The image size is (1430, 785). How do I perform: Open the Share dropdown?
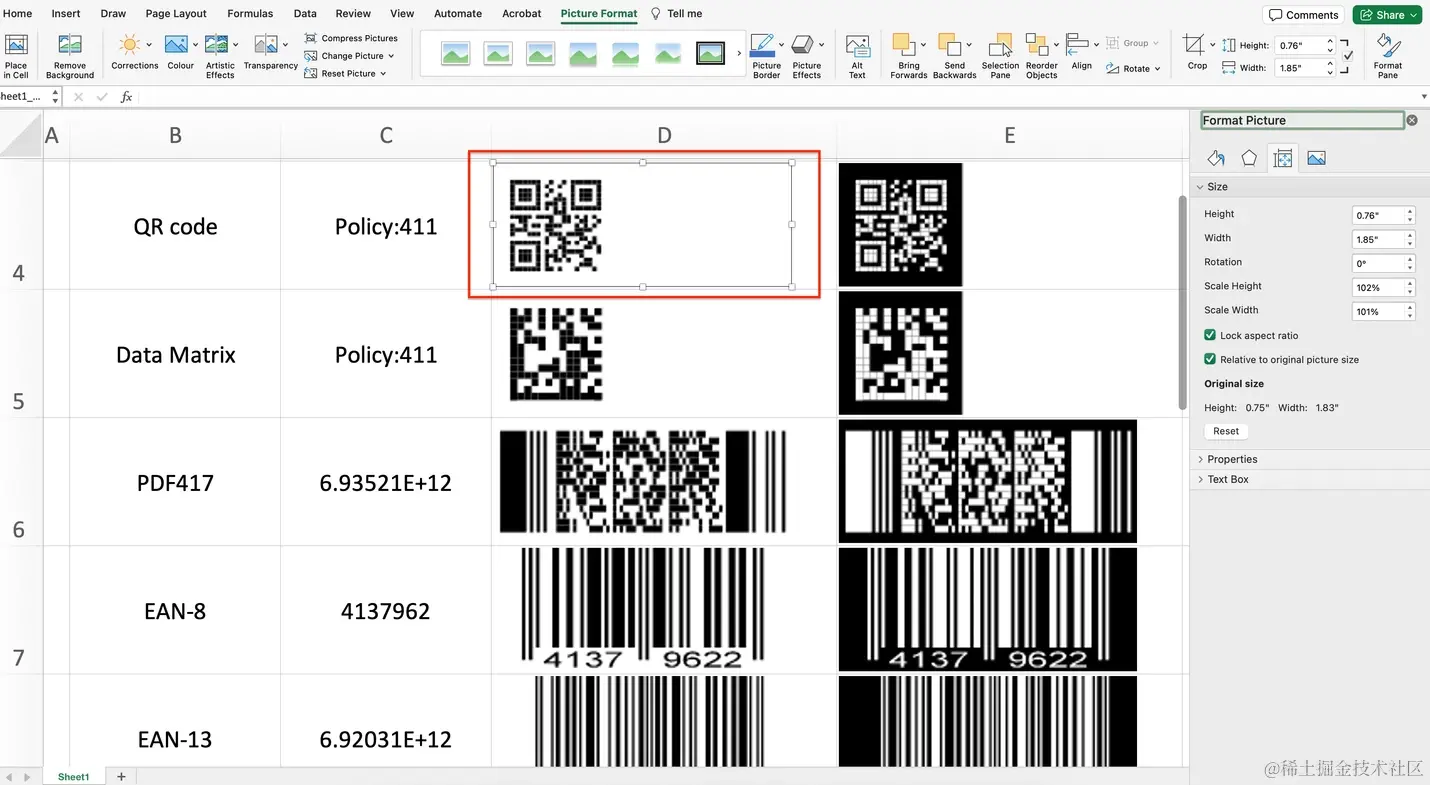[x=1413, y=15]
